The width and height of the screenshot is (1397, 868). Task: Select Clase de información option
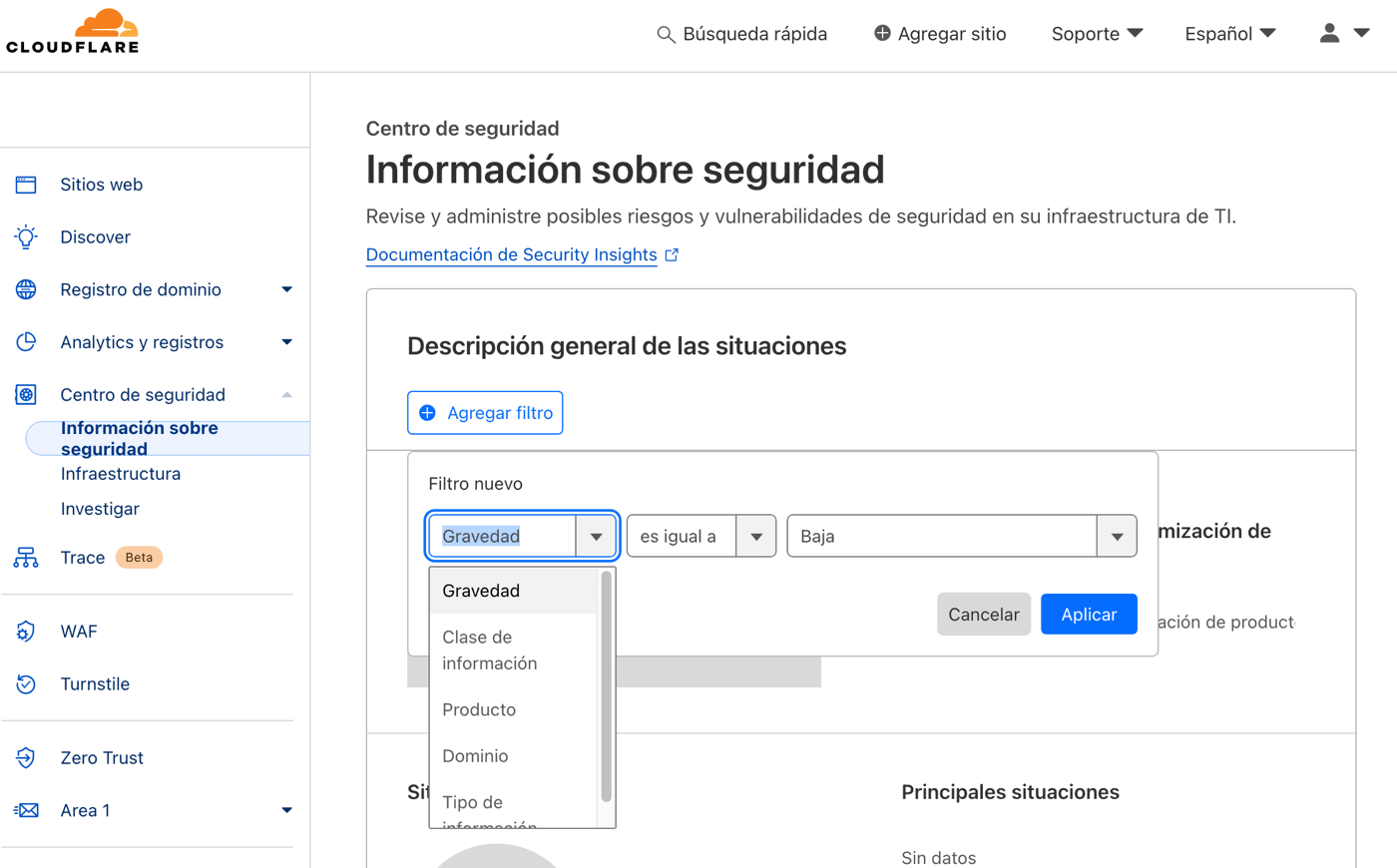(x=513, y=650)
